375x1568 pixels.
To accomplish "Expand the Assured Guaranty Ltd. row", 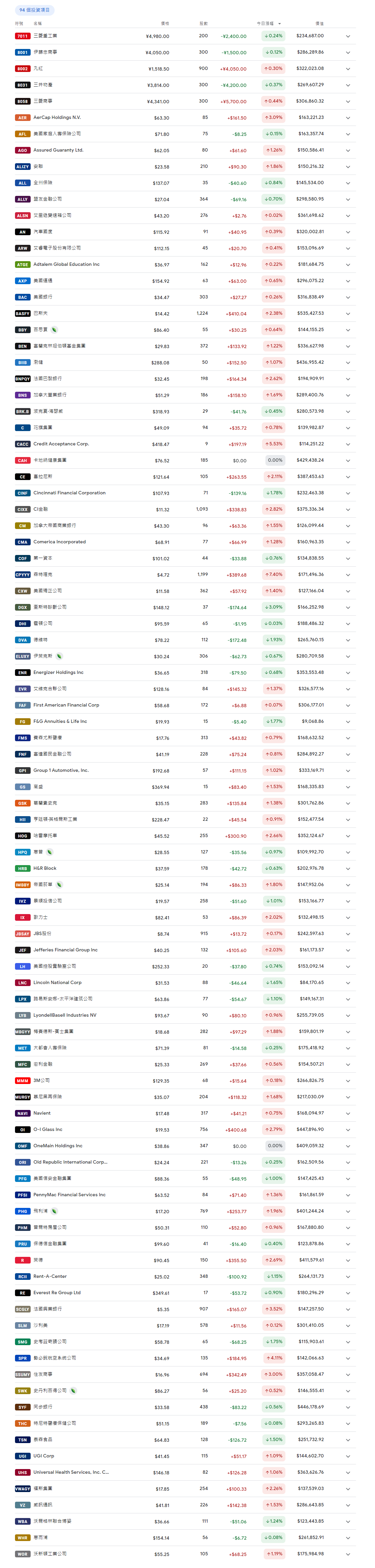I will [x=348, y=150].
